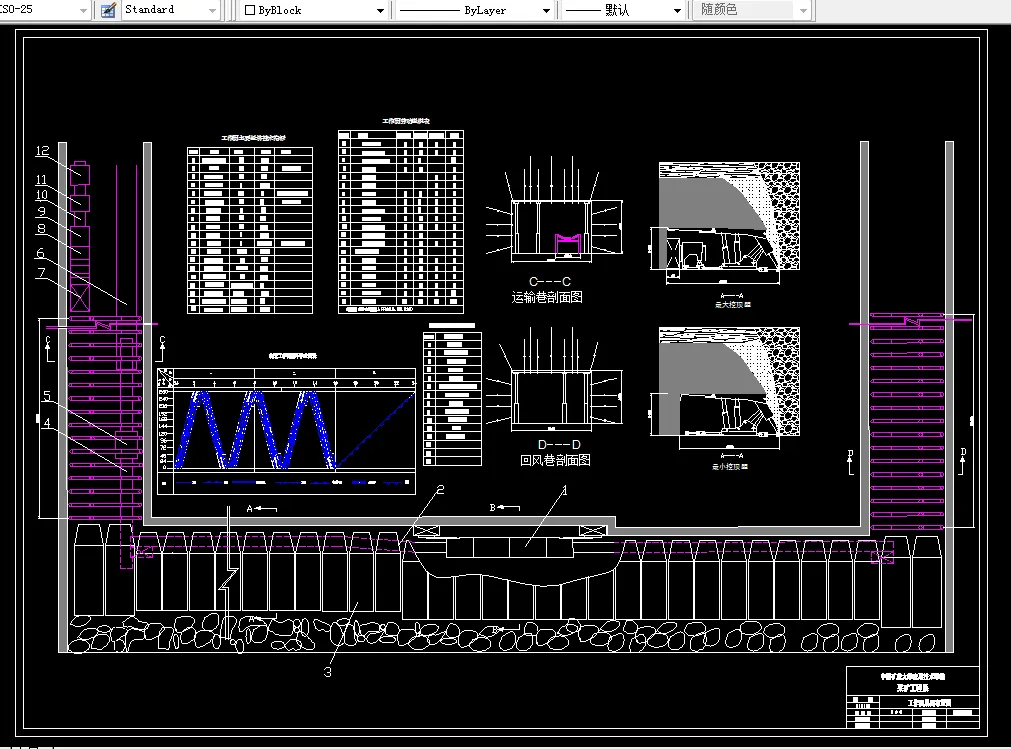
Task: Select callout number 10 label
Action: click(x=41, y=195)
